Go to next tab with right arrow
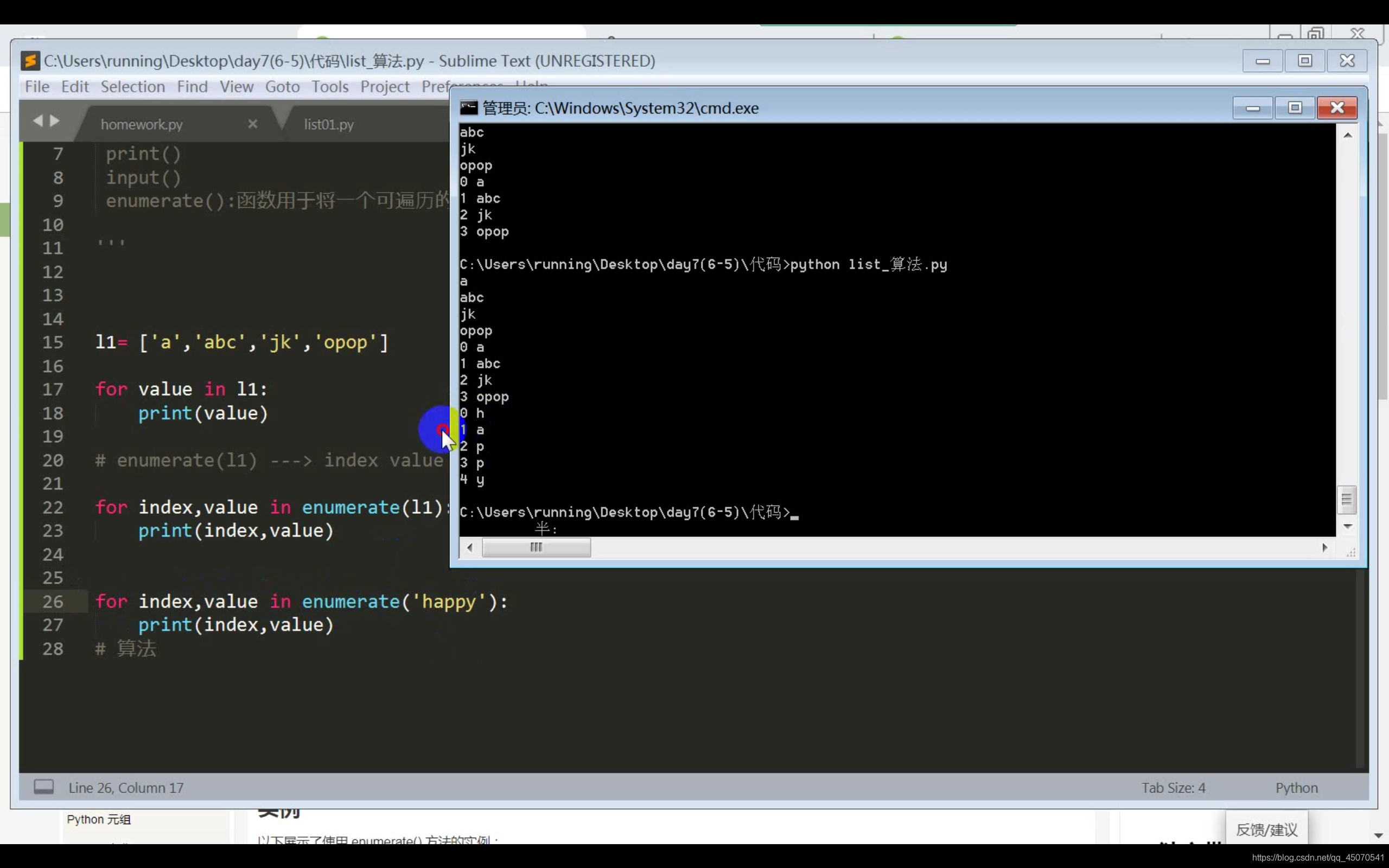Screen dimensions: 1389x868 tap(55, 120)
